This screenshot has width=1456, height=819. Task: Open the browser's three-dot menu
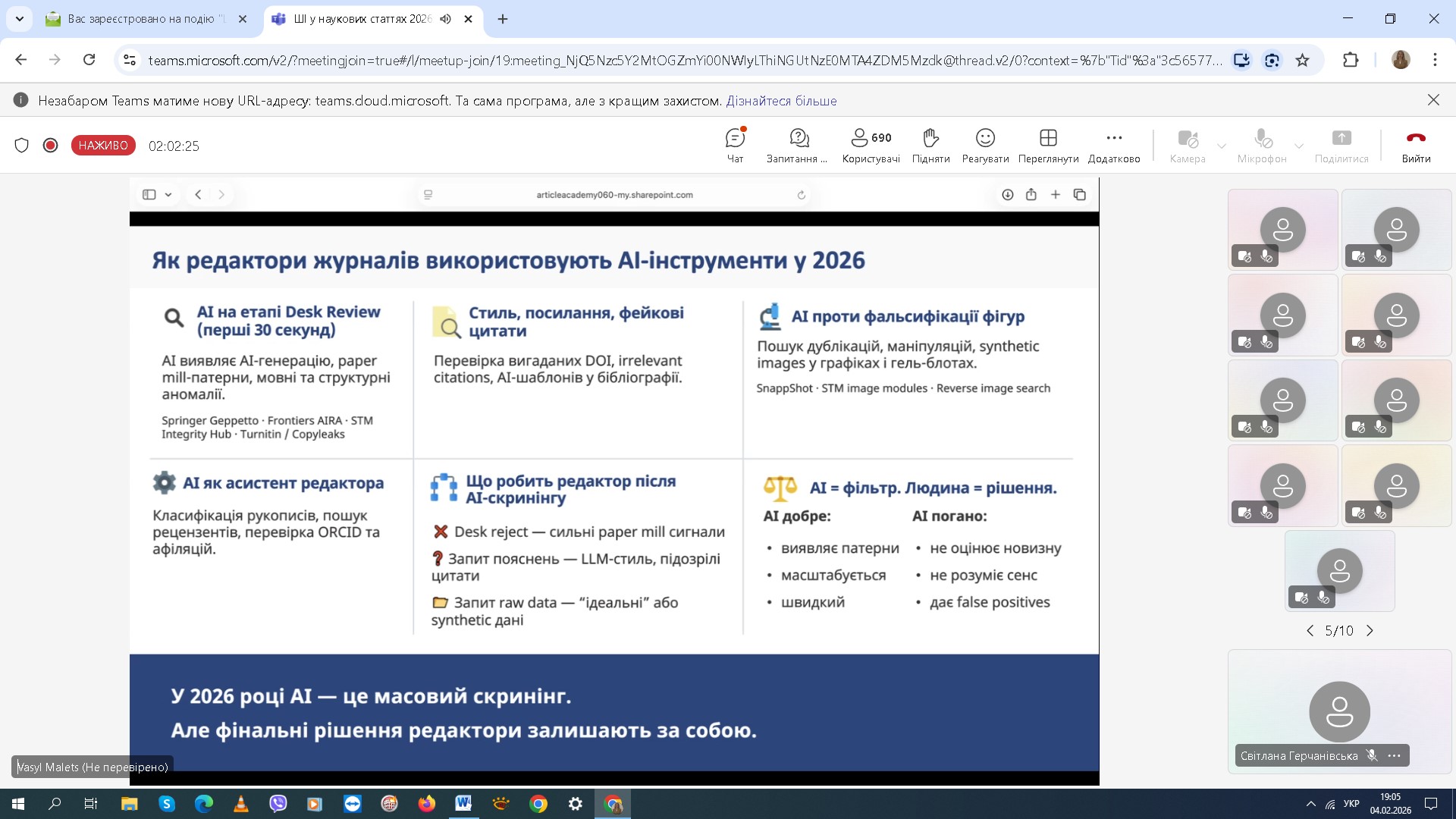[1434, 60]
